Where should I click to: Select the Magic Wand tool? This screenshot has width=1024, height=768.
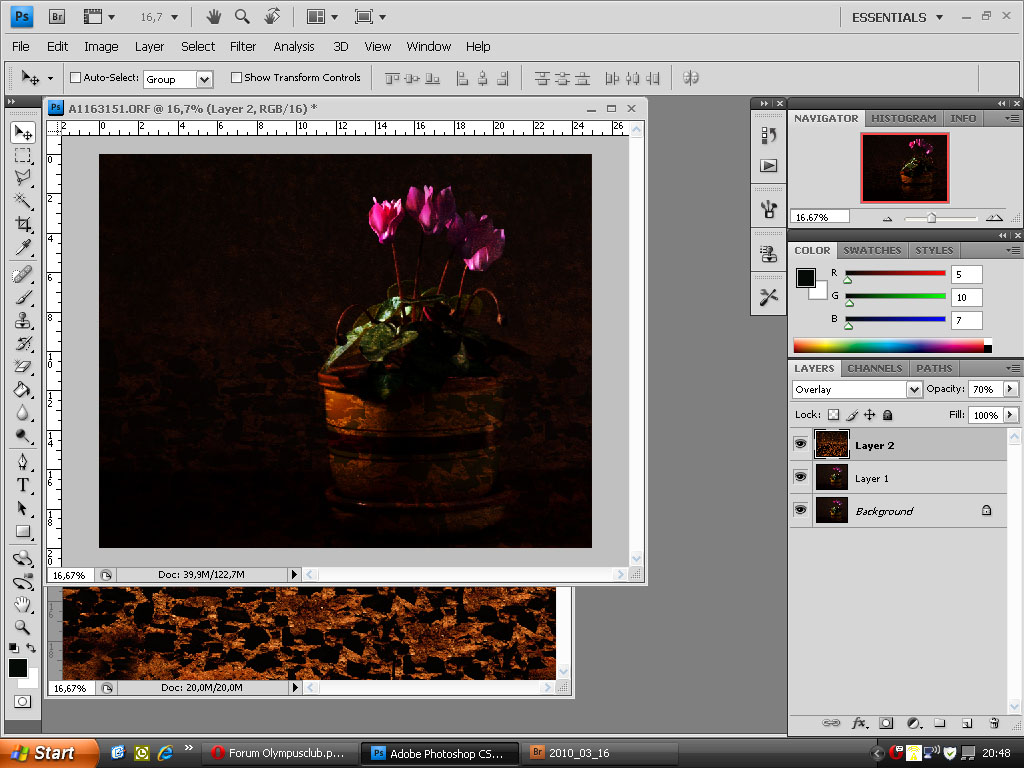(23, 201)
